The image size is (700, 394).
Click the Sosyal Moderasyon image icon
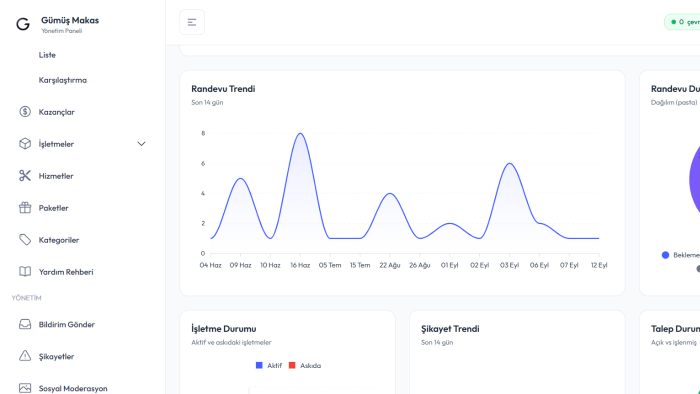25,388
